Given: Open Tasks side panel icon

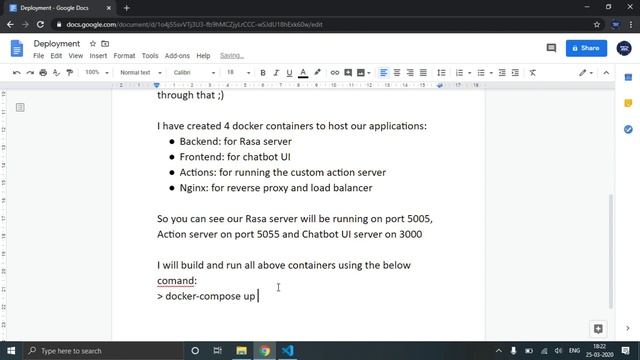Looking at the screenshot, I should point(628,129).
